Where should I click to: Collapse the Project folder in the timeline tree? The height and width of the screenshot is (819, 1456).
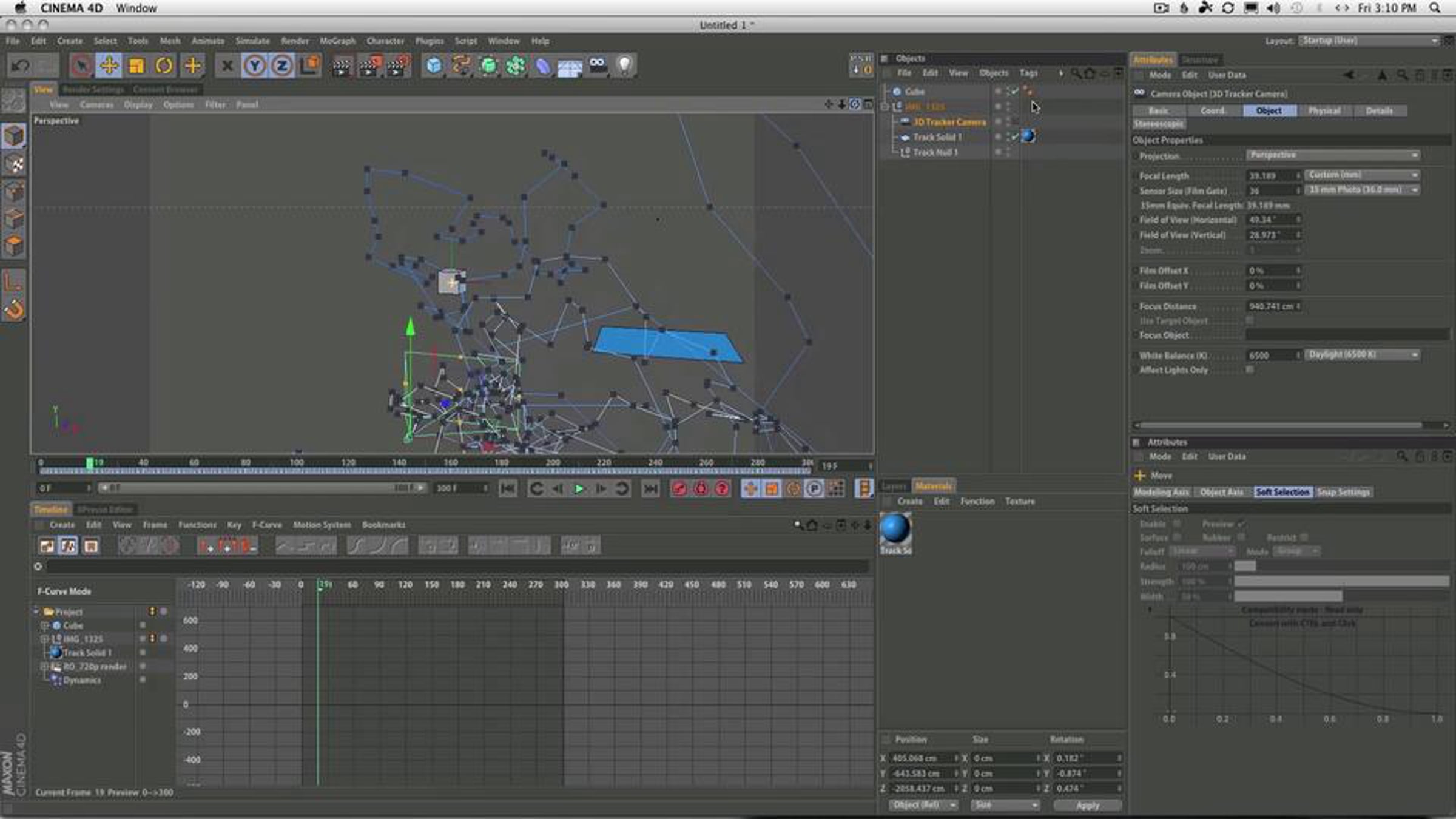click(x=36, y=612)
